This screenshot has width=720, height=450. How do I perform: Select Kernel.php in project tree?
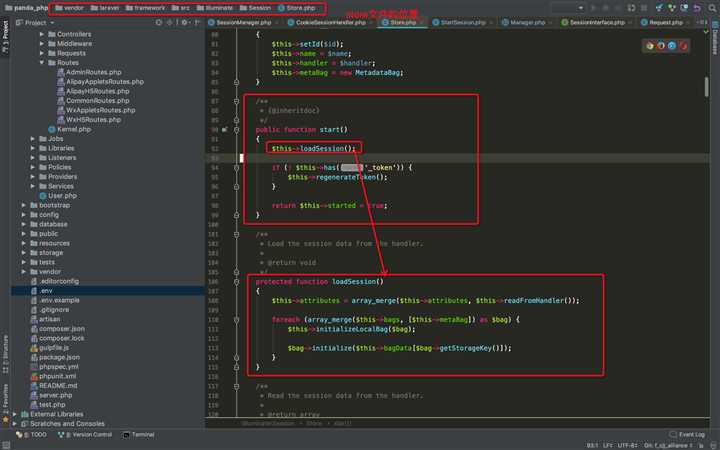click(69, 129)
